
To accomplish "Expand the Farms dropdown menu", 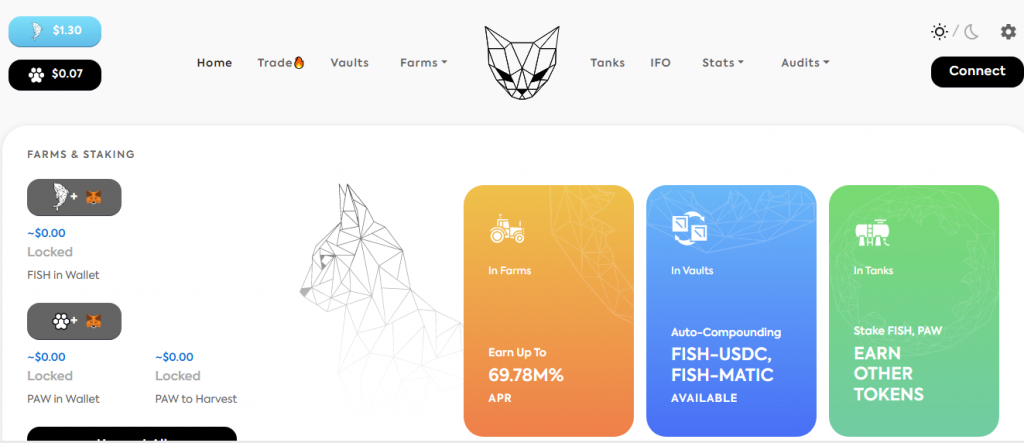I will click(423, 63).
